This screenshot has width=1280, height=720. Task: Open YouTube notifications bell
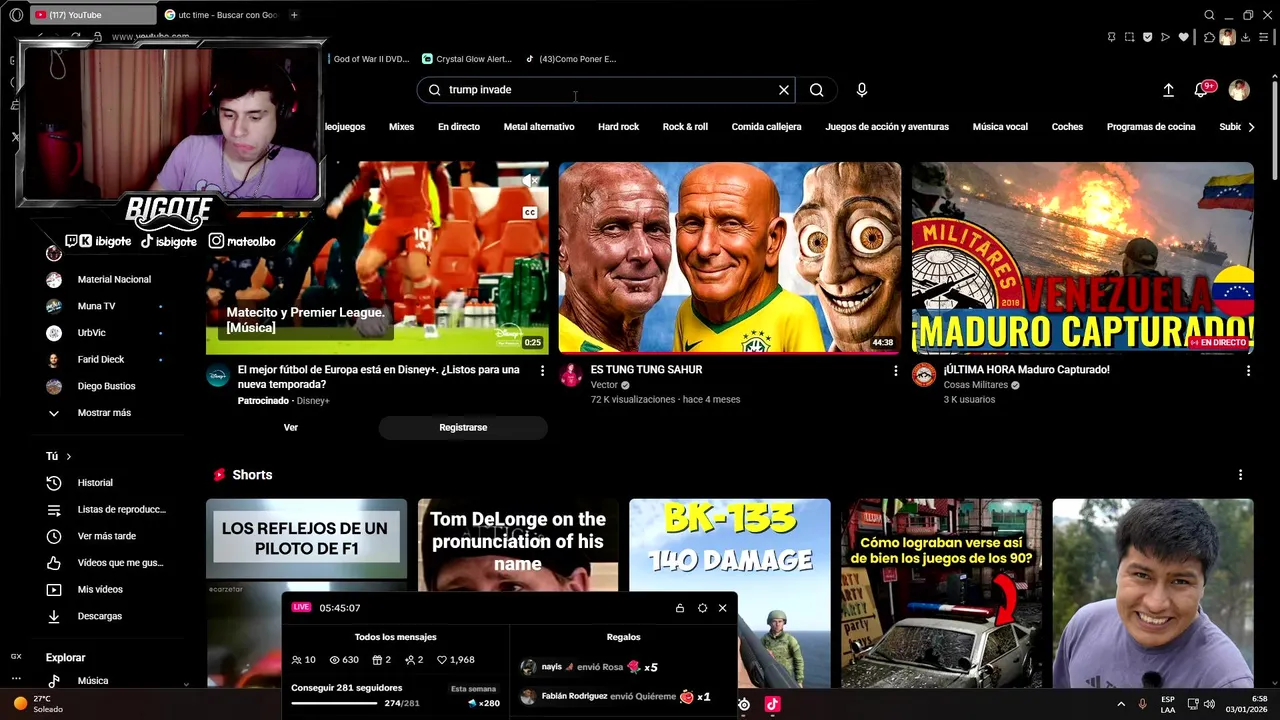click(1201, 90)
